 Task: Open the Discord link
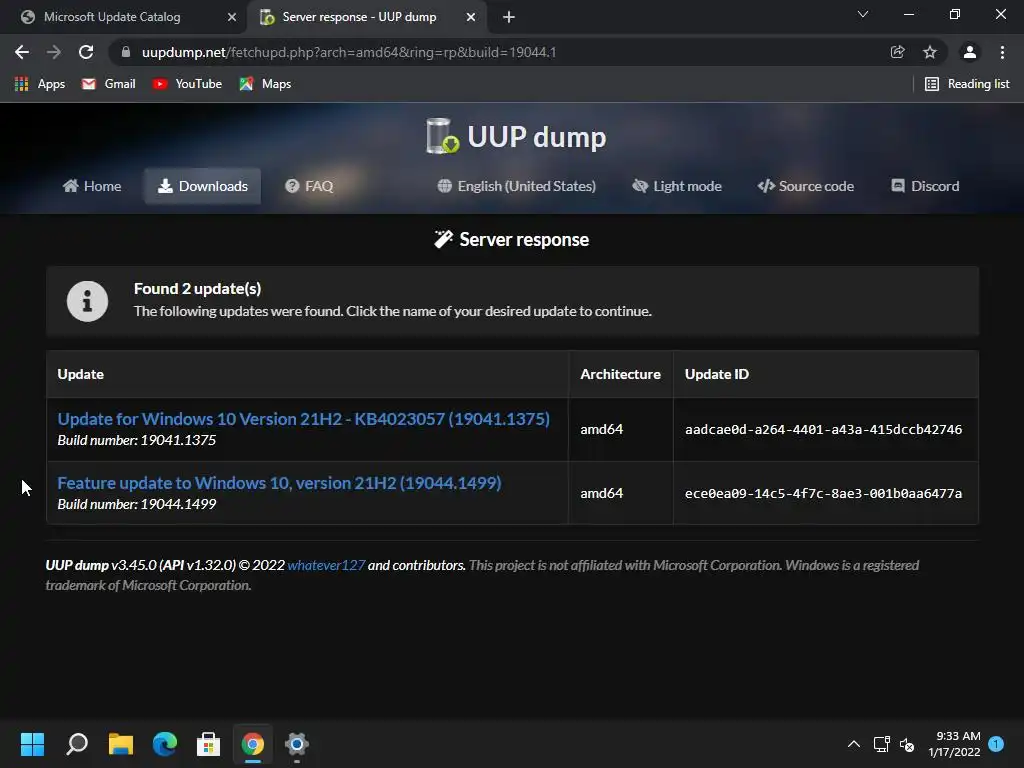[x=925, y=186]
